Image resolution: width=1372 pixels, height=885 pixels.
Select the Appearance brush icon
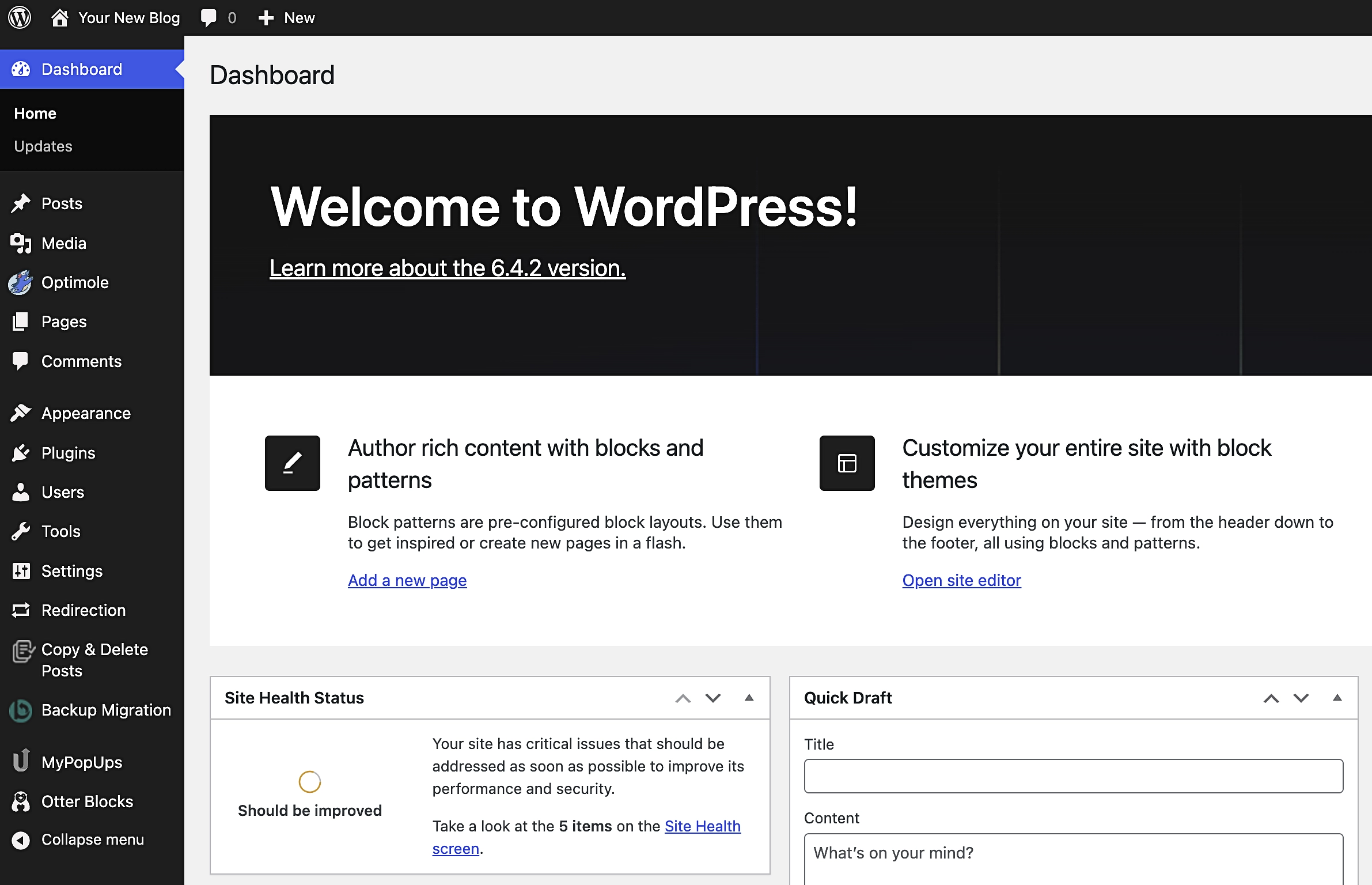(21, 413)
